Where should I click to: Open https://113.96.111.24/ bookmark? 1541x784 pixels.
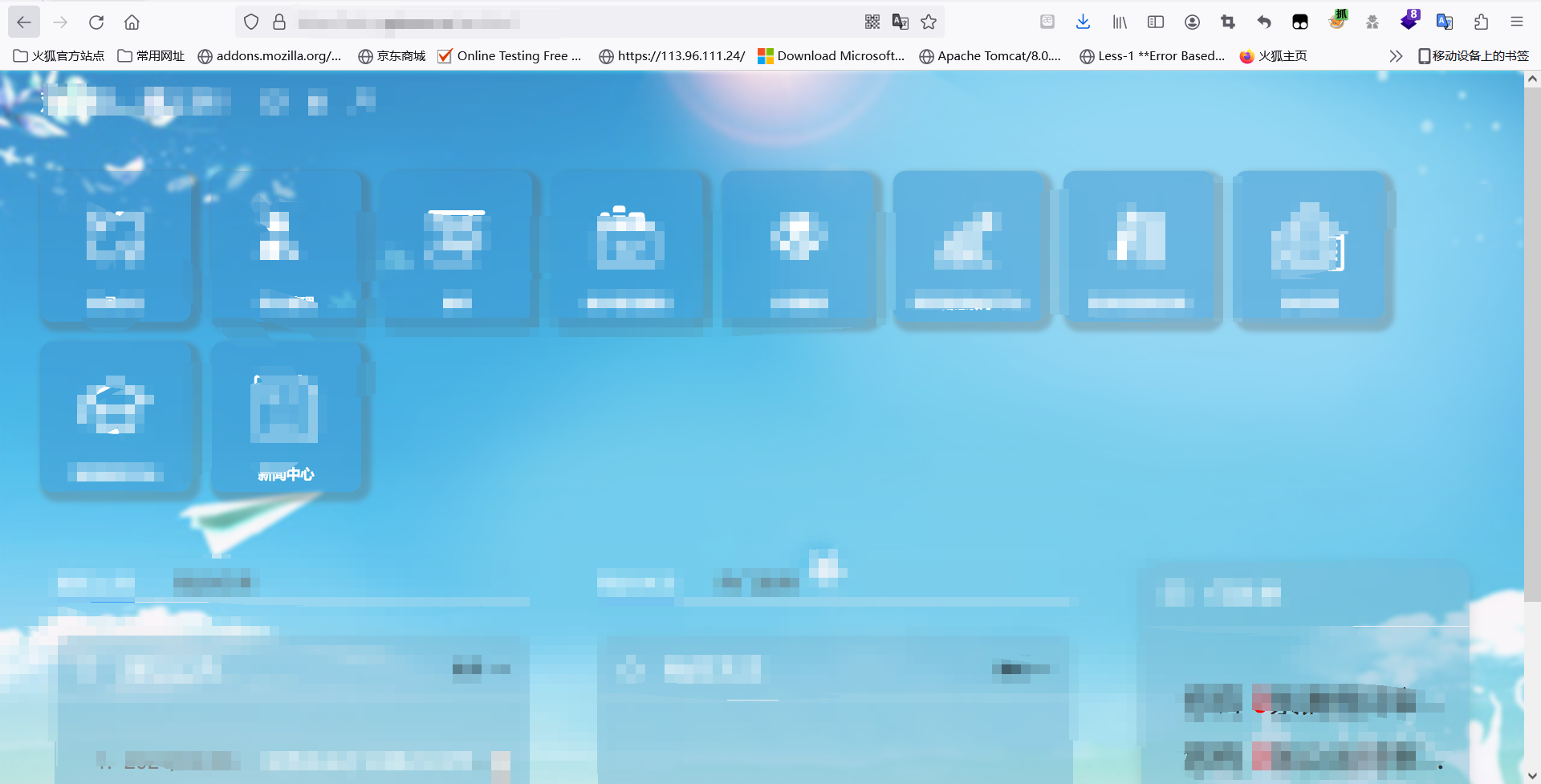pyautogui.click(x=673, y=56)
